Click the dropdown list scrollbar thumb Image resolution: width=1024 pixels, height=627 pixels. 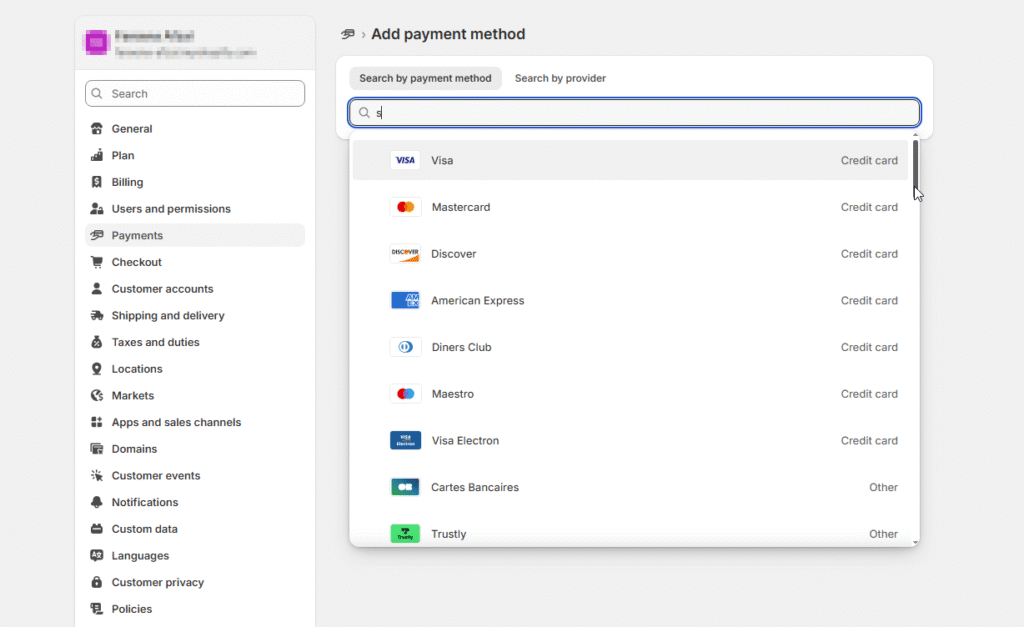915,163
